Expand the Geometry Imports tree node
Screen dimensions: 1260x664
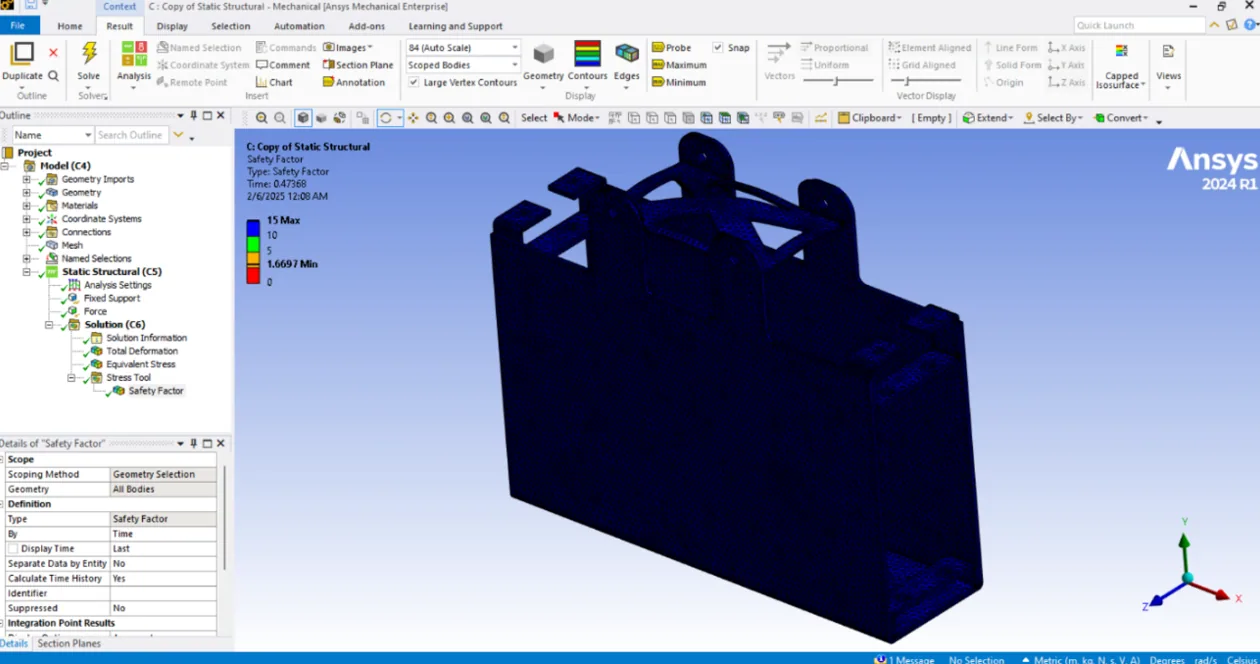click(27, 180)
